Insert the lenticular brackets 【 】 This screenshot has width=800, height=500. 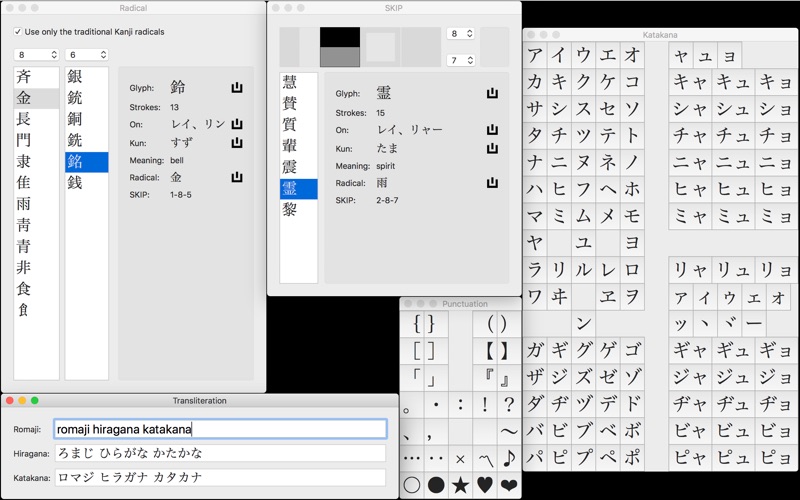pyautogui.click(x=496, y=351)
